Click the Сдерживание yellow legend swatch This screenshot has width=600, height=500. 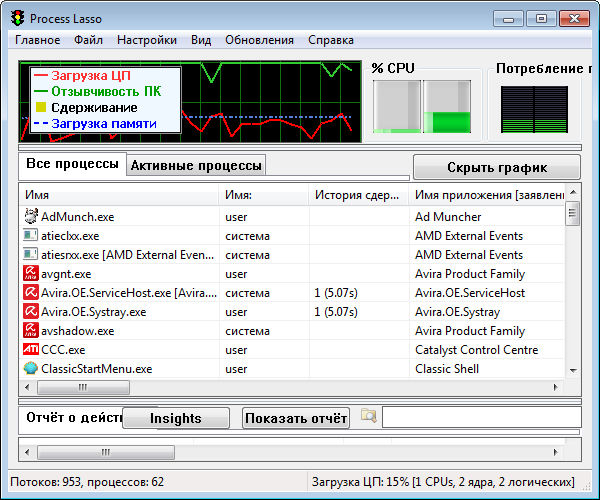41,107
